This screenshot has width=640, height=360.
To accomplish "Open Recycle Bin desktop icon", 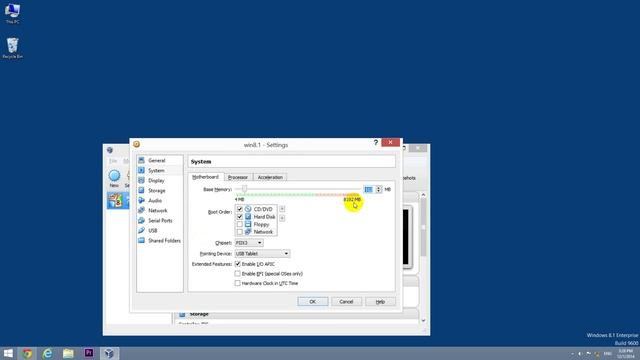I will [x=13, y=48].
